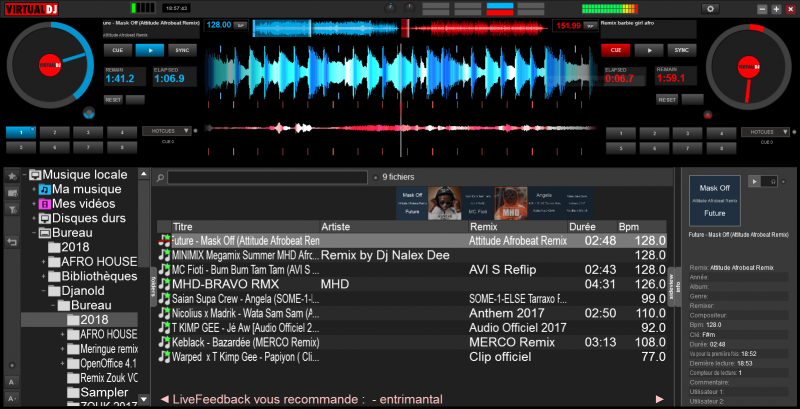Viewport: 800px width, 409px height.
Task: Toggle the lock dot above the A+ icon in the sidebar
Action: 12,366
